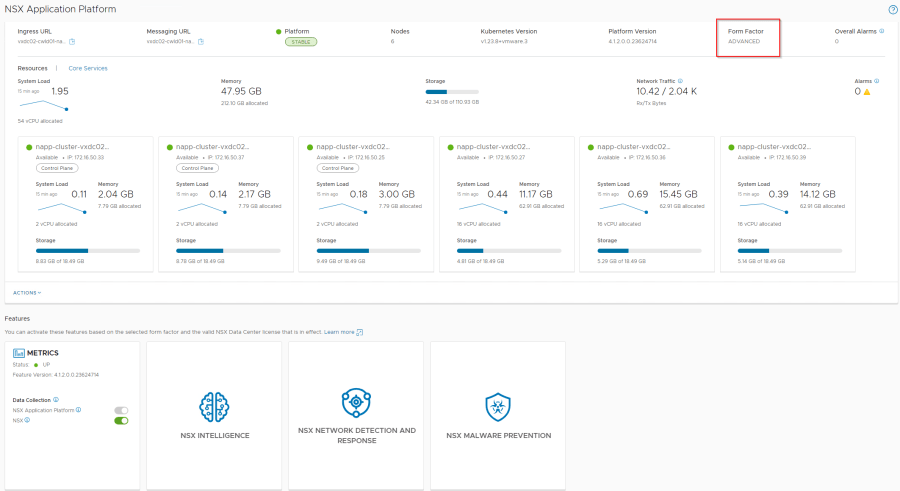Select the NSX Malware Prevention card title

498,435
